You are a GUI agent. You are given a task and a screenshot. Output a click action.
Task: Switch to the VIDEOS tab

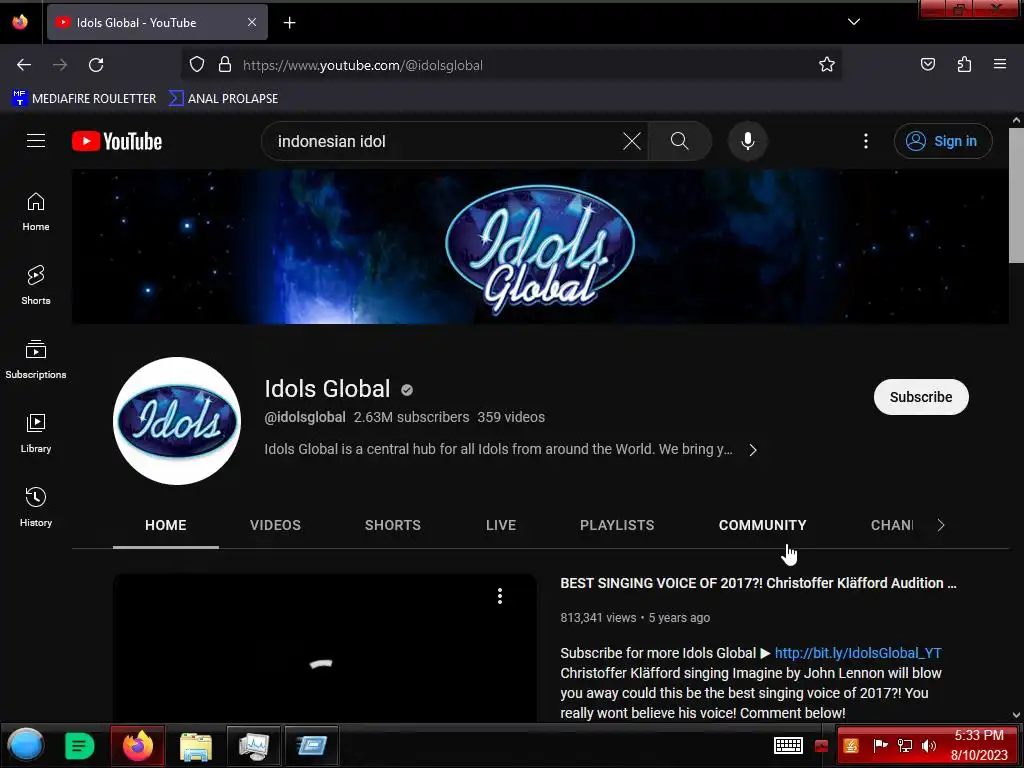[275, 525]
